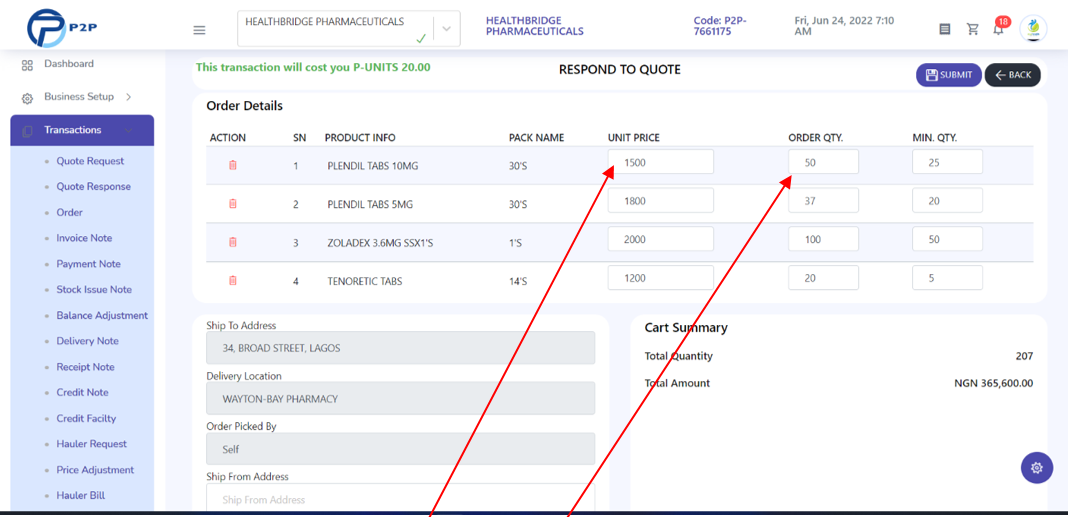1071x517 pixels.
Task: Open Hauler Request
Action: pyautogui.click(x=92, y=444)
